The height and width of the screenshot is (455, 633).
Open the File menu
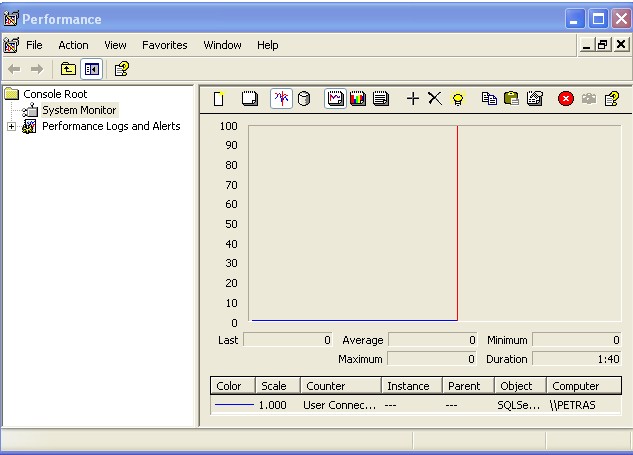pyautogui.click(x=34, y=45)
